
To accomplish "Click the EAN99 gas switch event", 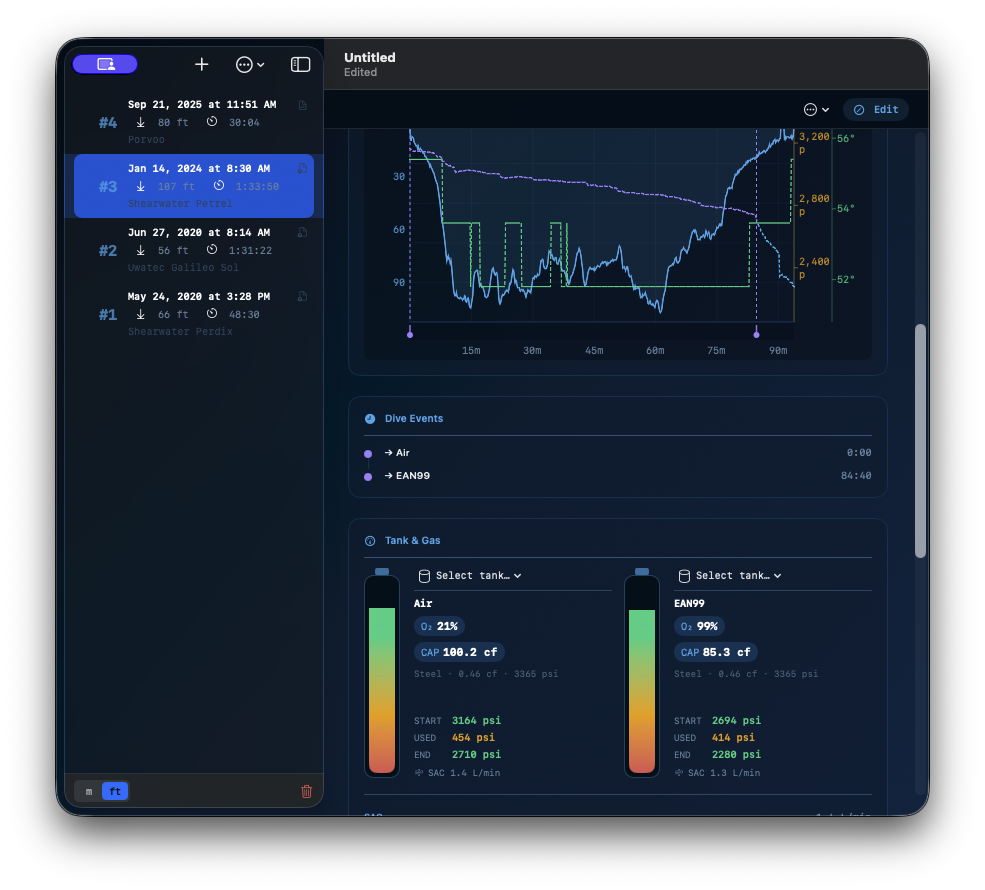I will coord(413,476).
